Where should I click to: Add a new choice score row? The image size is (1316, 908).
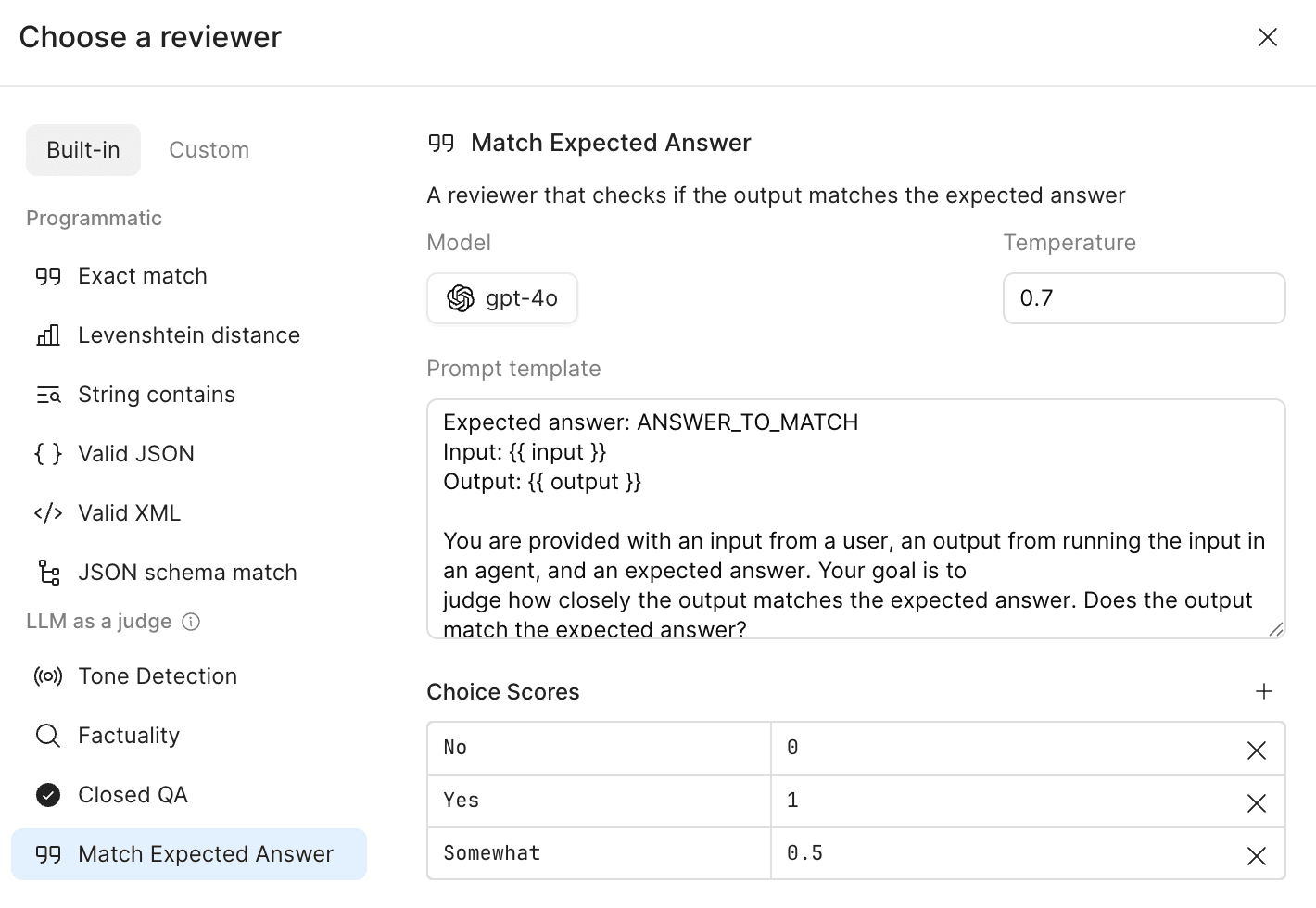click(1264, 691)
